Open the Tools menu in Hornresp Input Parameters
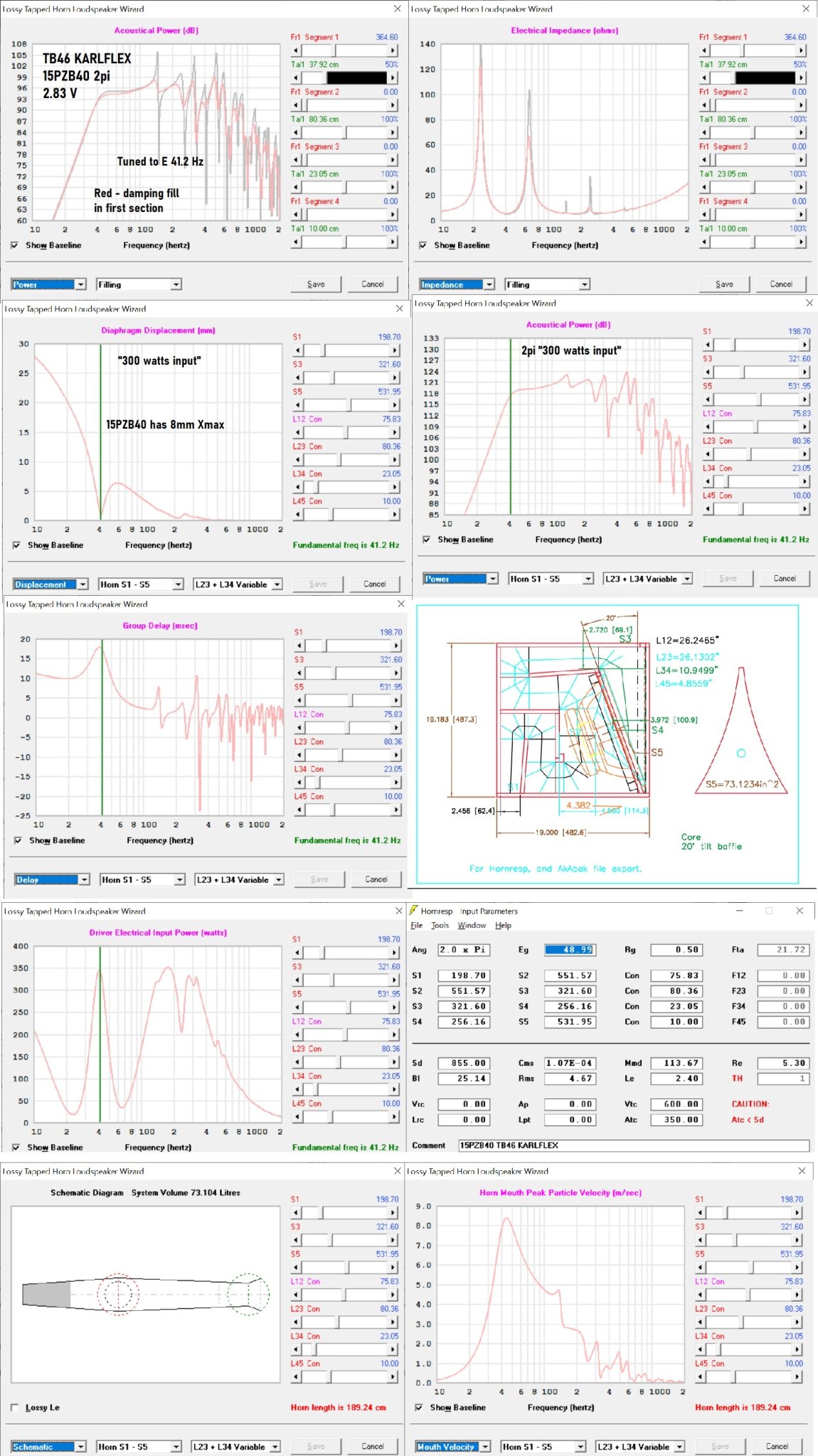This screenshot has width=818, height=1456. (x=440, y=926)
